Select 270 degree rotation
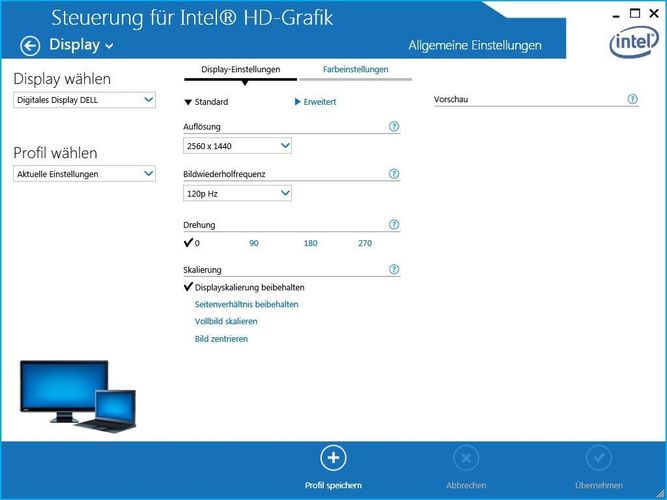The height and width of the screenshot is (500, 667). pyautogui.click(x=365, y=243)
